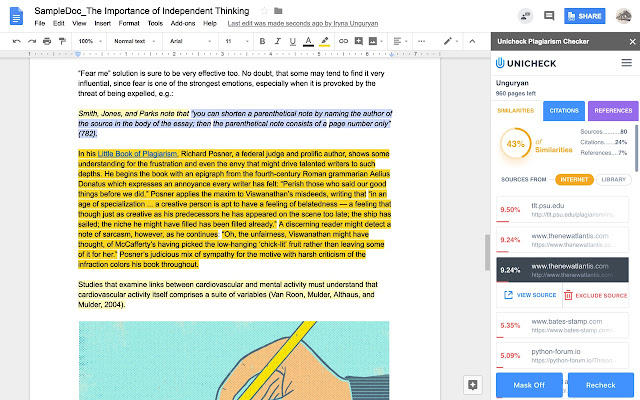Viewport: 640px width, 400px height.
Task: Click the explore button at page bottom
Action: [473, 384]
